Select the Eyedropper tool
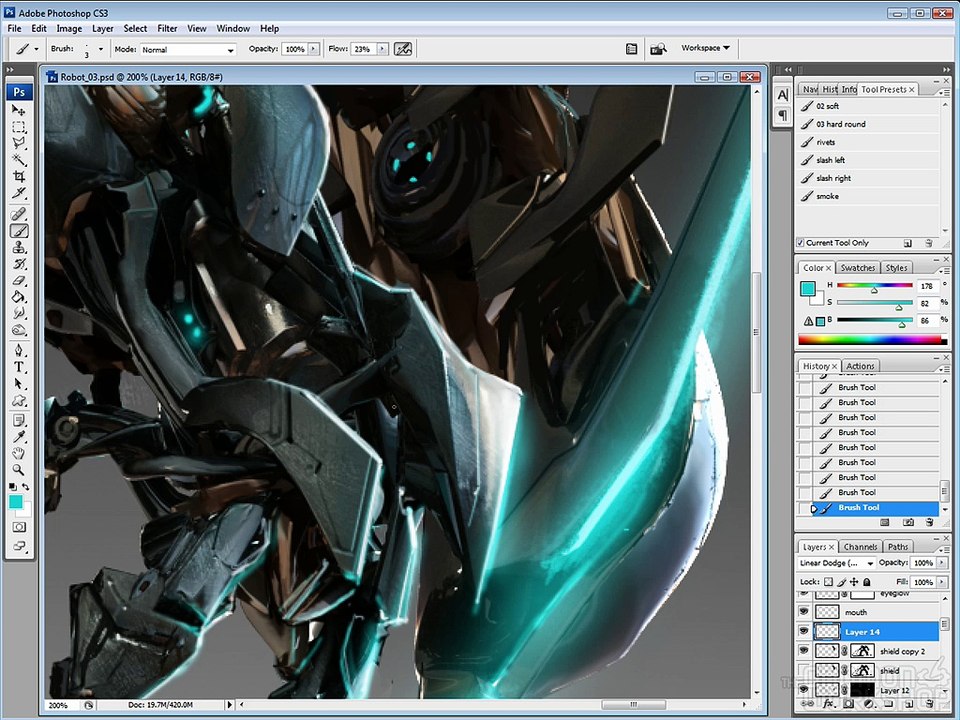 (x=19, y=437)
